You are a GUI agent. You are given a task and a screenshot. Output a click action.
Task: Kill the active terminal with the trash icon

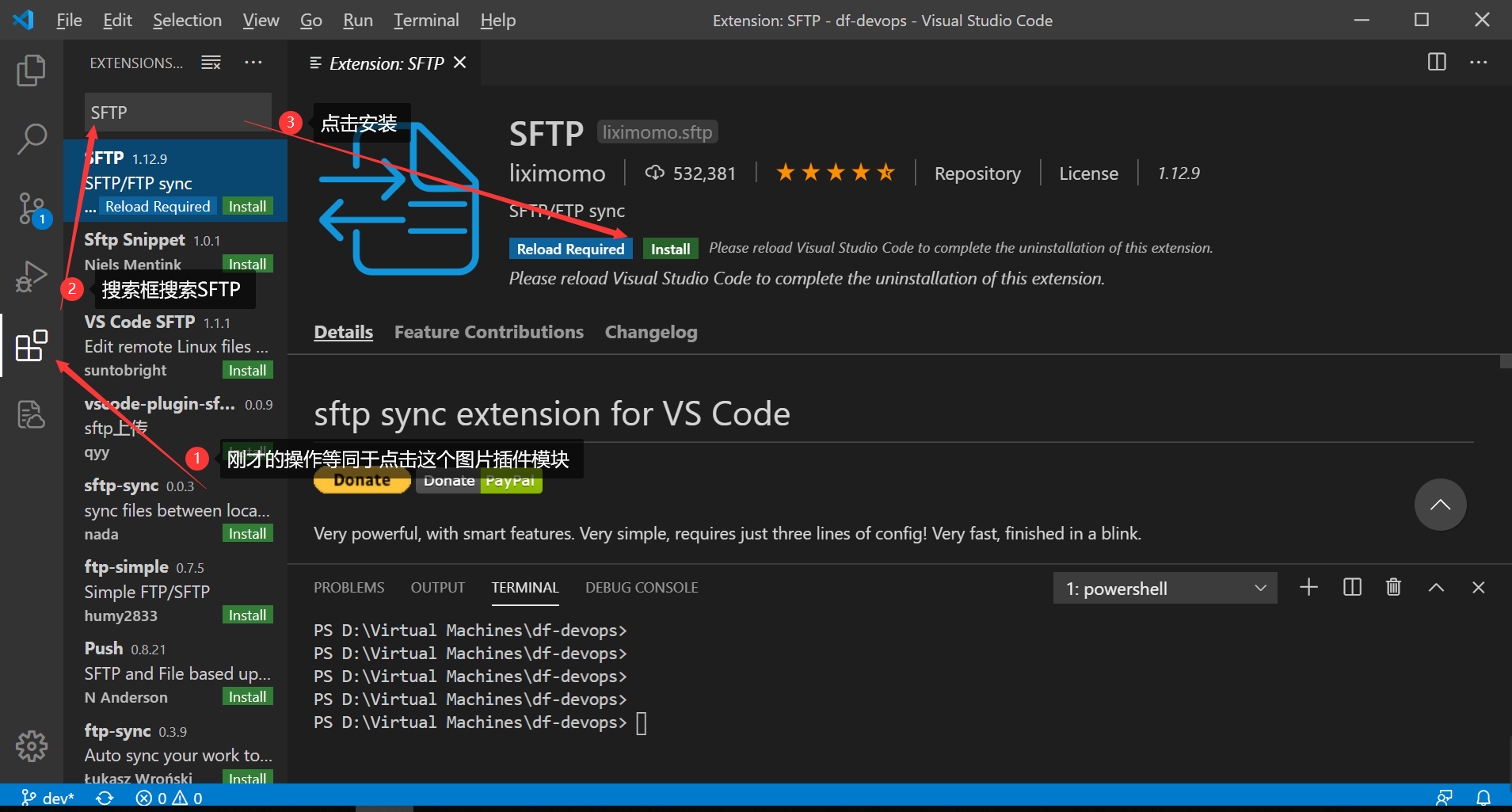point(1393,587)
